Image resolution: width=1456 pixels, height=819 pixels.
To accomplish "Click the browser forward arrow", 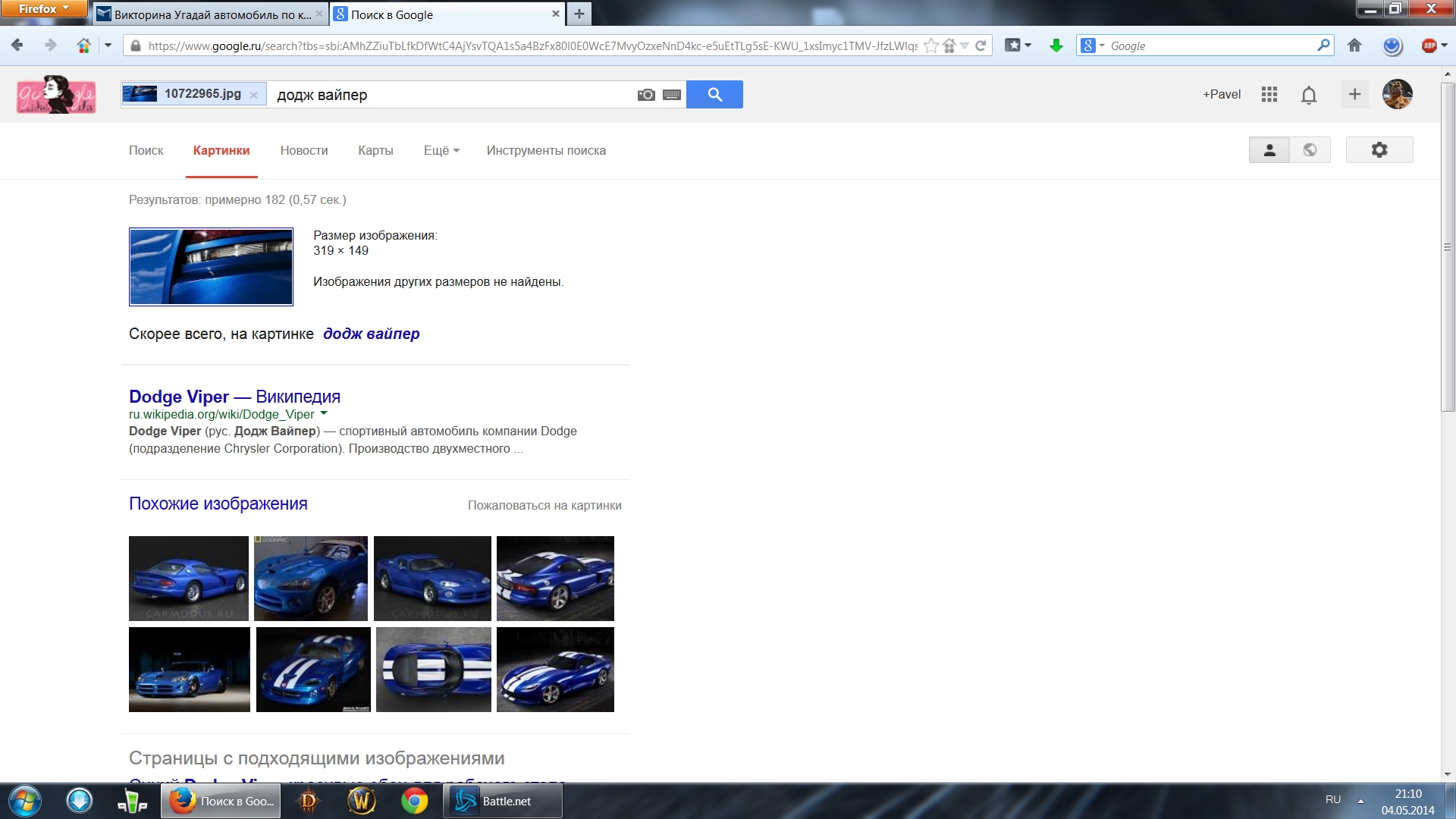I will (51, 45).
